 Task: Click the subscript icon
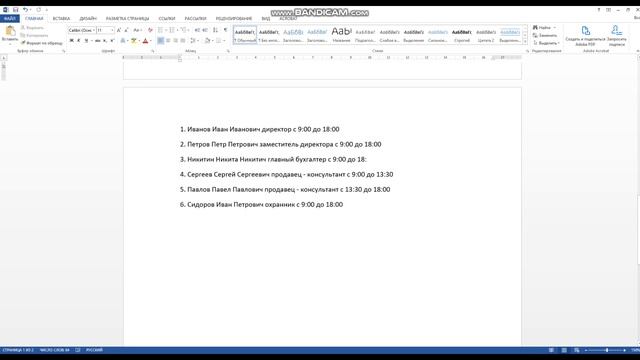[x=105, y=41]
